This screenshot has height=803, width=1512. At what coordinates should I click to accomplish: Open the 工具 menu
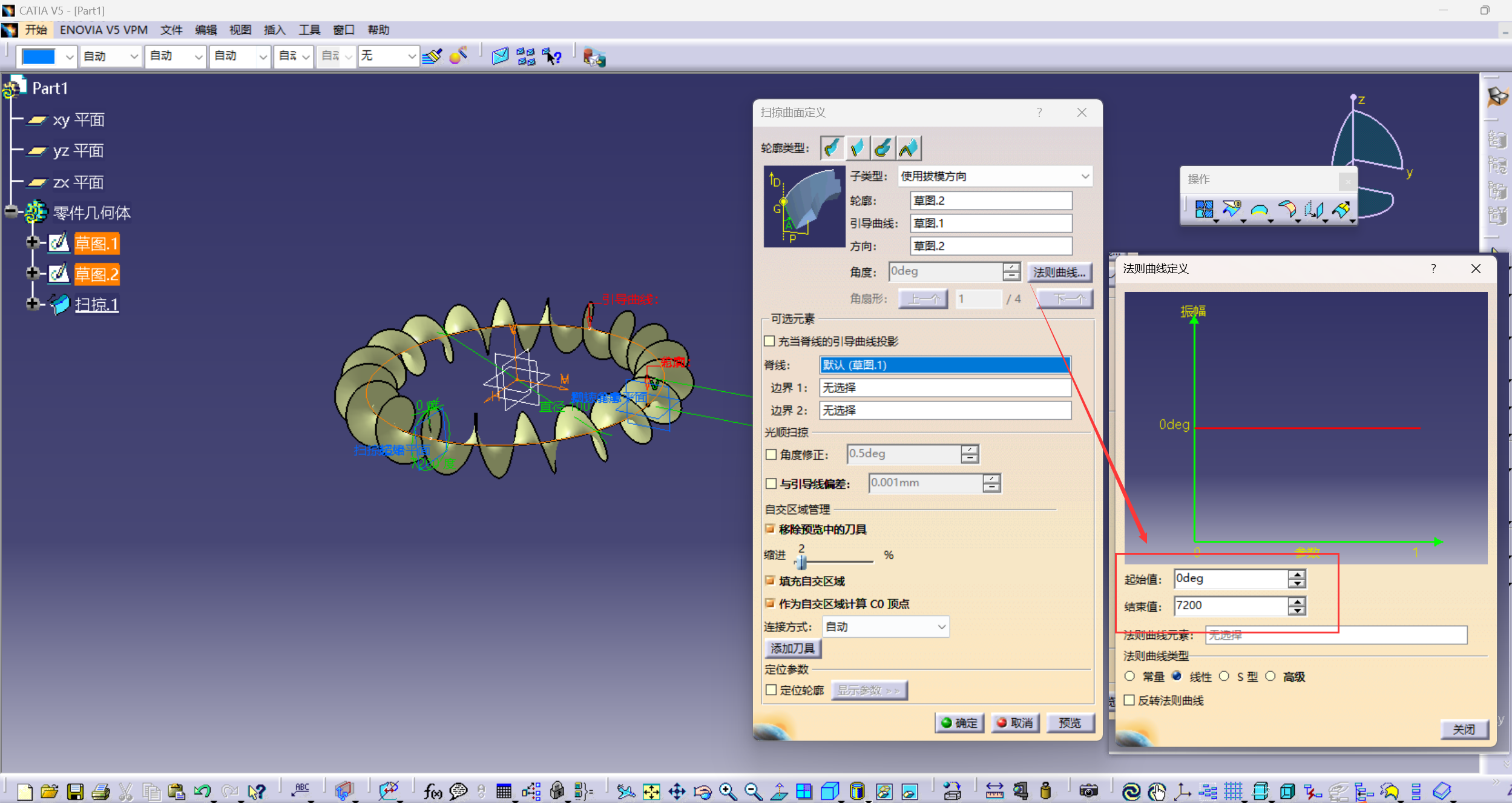(x=309, y=30)
